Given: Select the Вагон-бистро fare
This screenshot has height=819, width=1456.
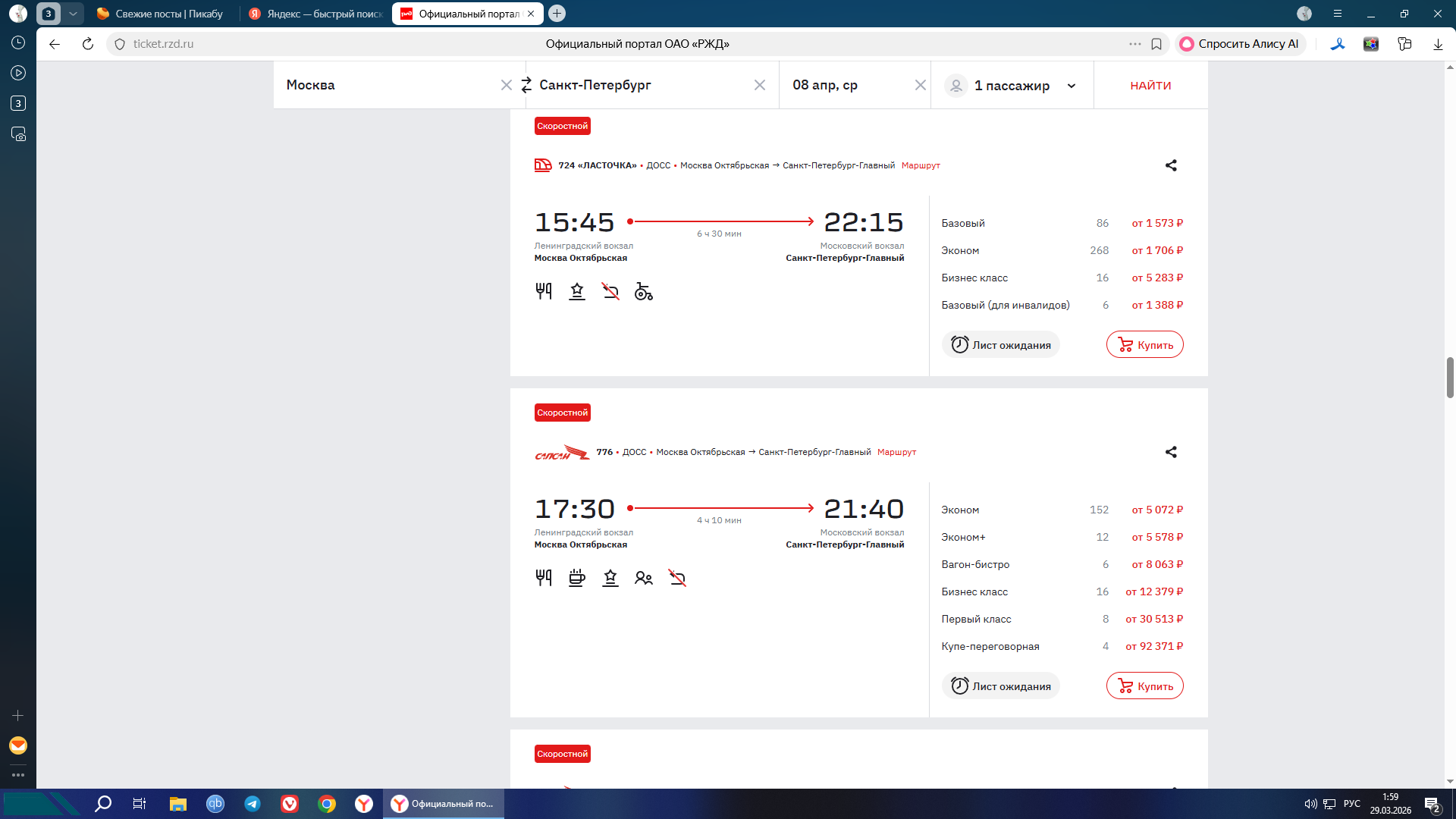Looking at the screenshot, I should (x=1062, y=564).
